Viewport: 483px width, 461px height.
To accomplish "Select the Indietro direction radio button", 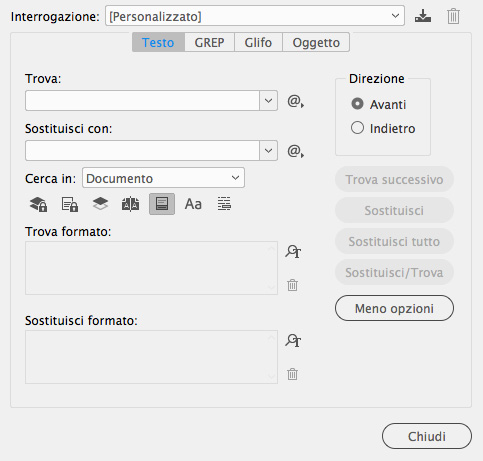I will point(357,128).
